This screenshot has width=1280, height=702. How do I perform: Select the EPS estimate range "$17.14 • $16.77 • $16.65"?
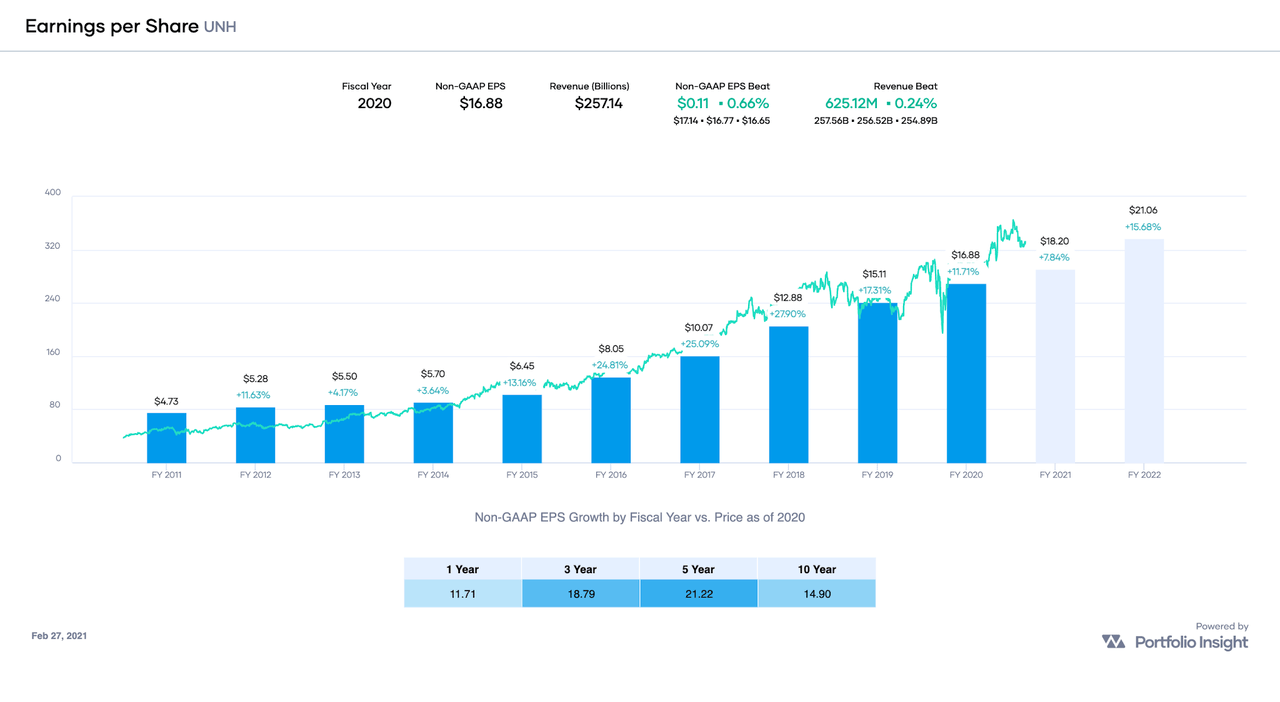722,121
